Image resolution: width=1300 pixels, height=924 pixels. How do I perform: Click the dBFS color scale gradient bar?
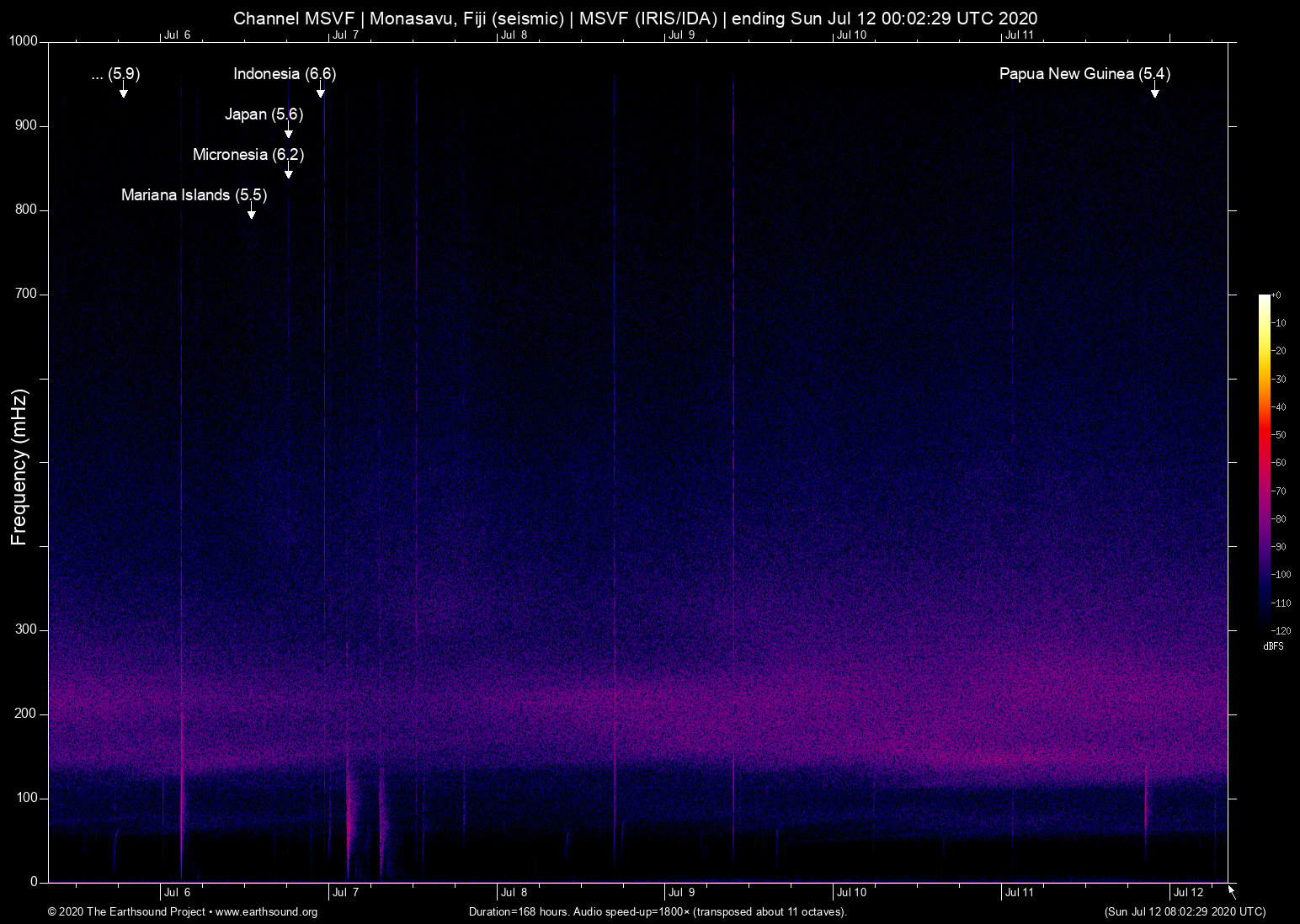click(1264, 462)
